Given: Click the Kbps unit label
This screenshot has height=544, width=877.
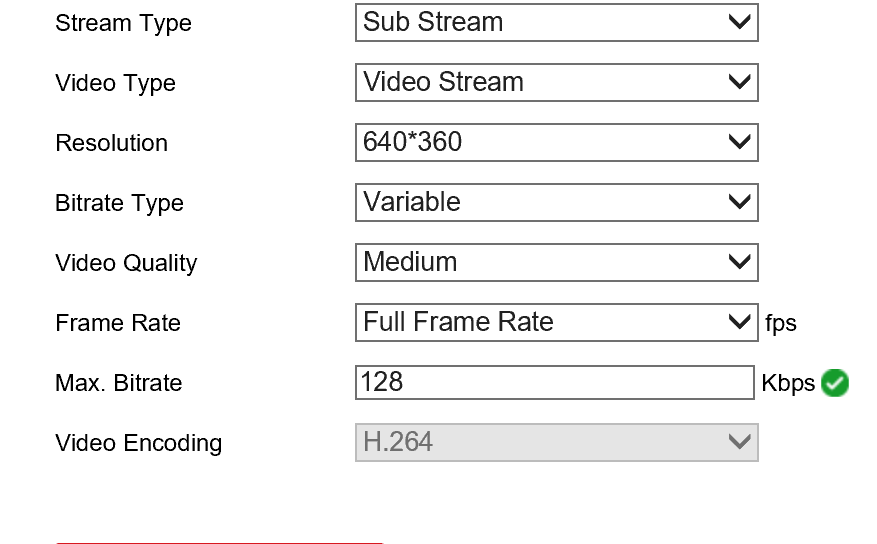Looking at the screenshot, I should 788,384.
